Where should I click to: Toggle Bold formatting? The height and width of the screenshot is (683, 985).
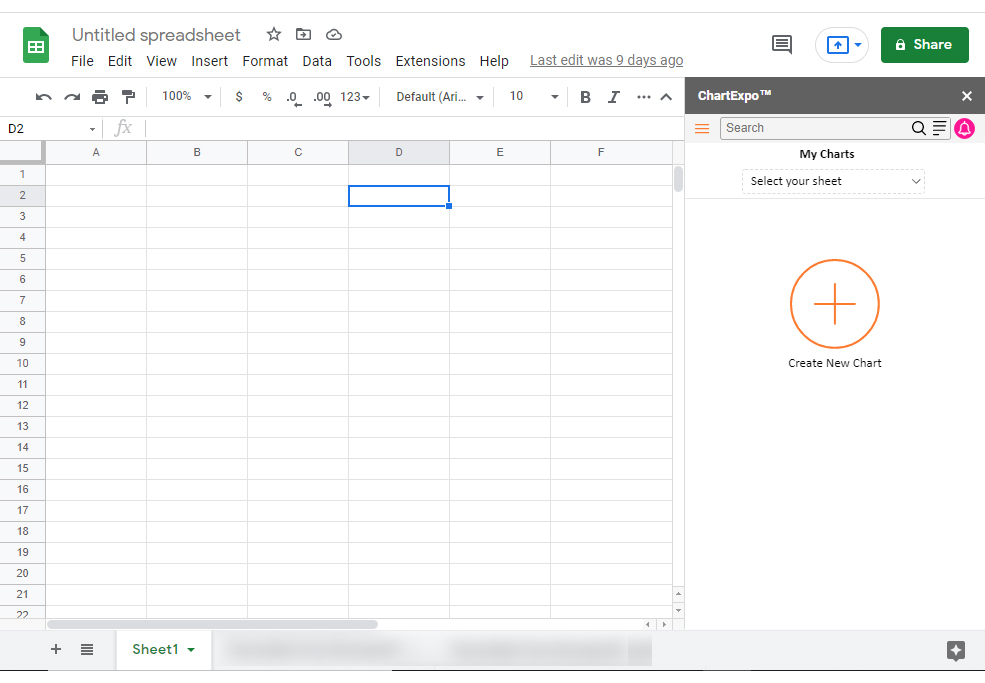click(x=585, y=97)
